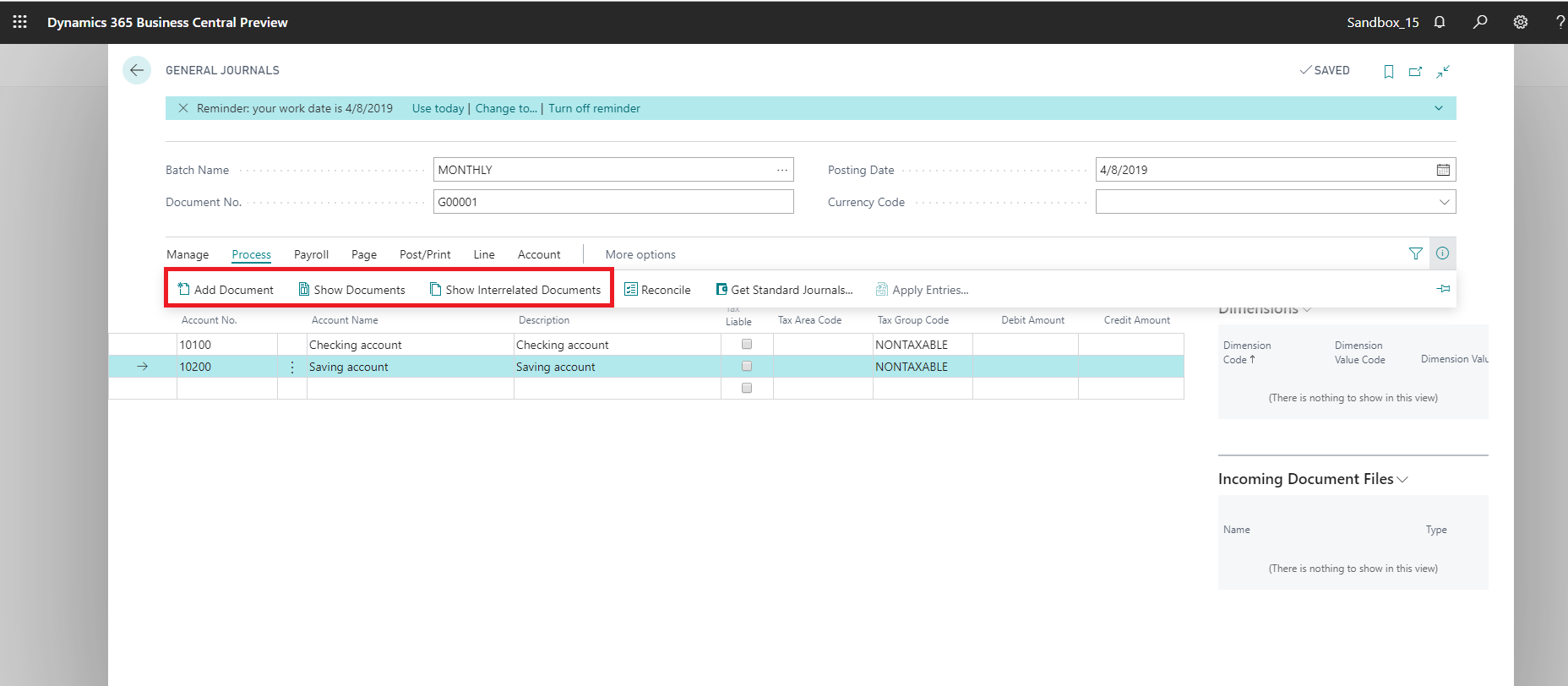Open page in new window icon
Viewport: 1568px width, 686px height.
(x=1415, y=71)
